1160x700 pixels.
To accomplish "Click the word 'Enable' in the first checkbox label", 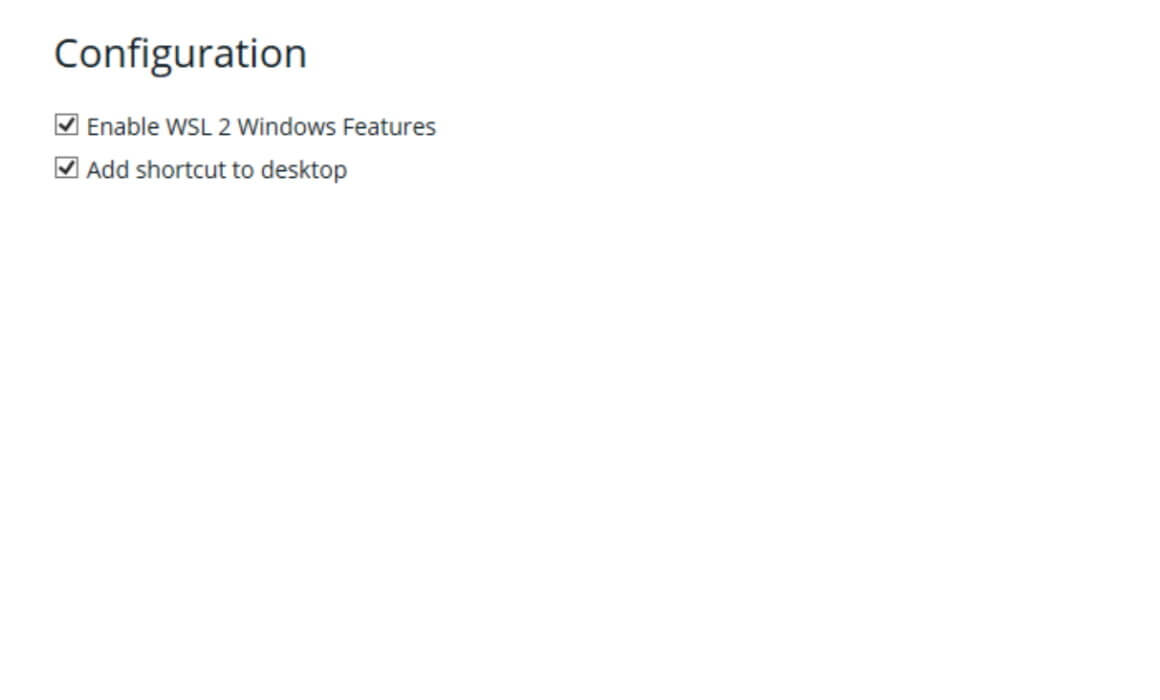I will pos(123,127).
